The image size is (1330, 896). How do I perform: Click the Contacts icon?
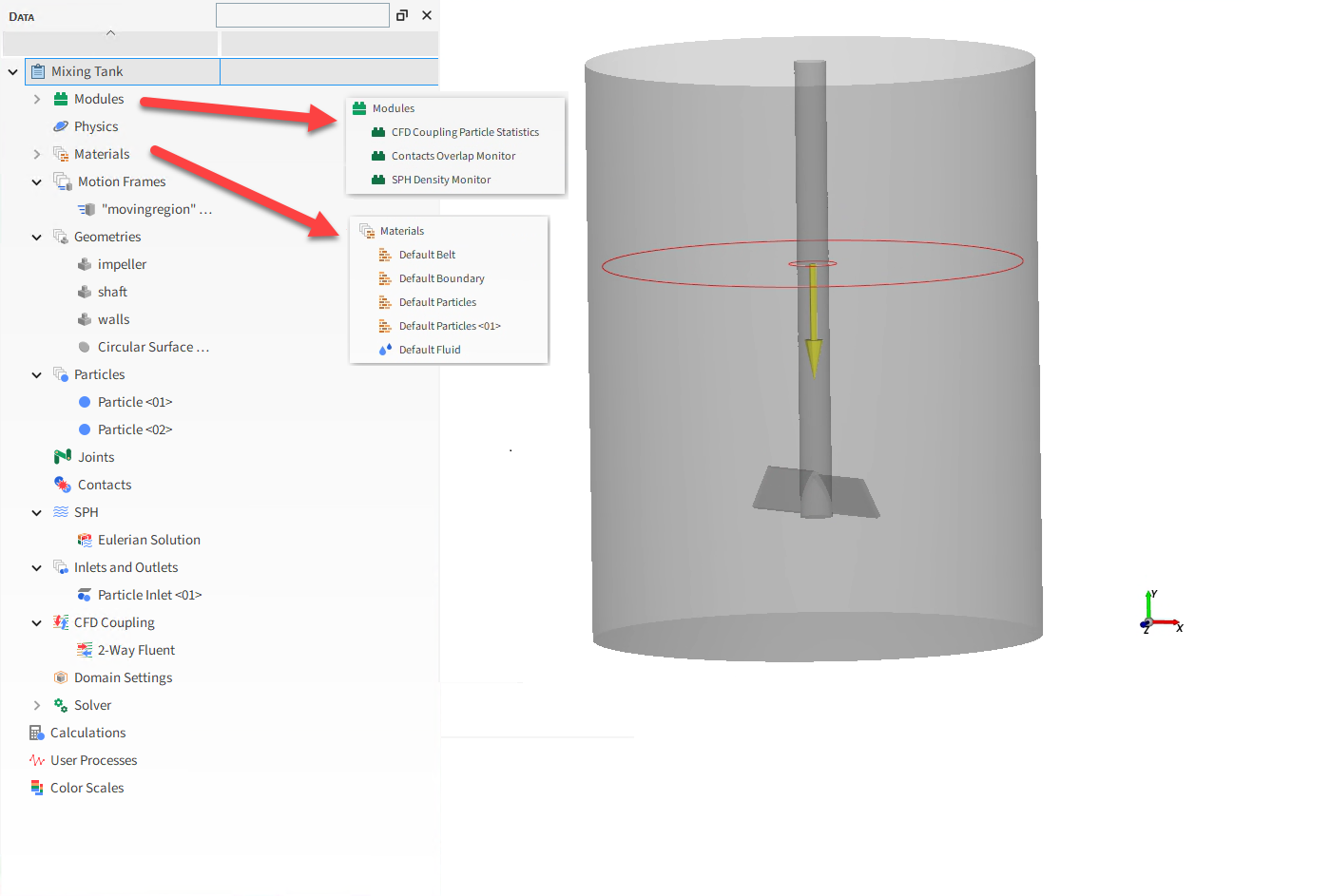[63, 485]
